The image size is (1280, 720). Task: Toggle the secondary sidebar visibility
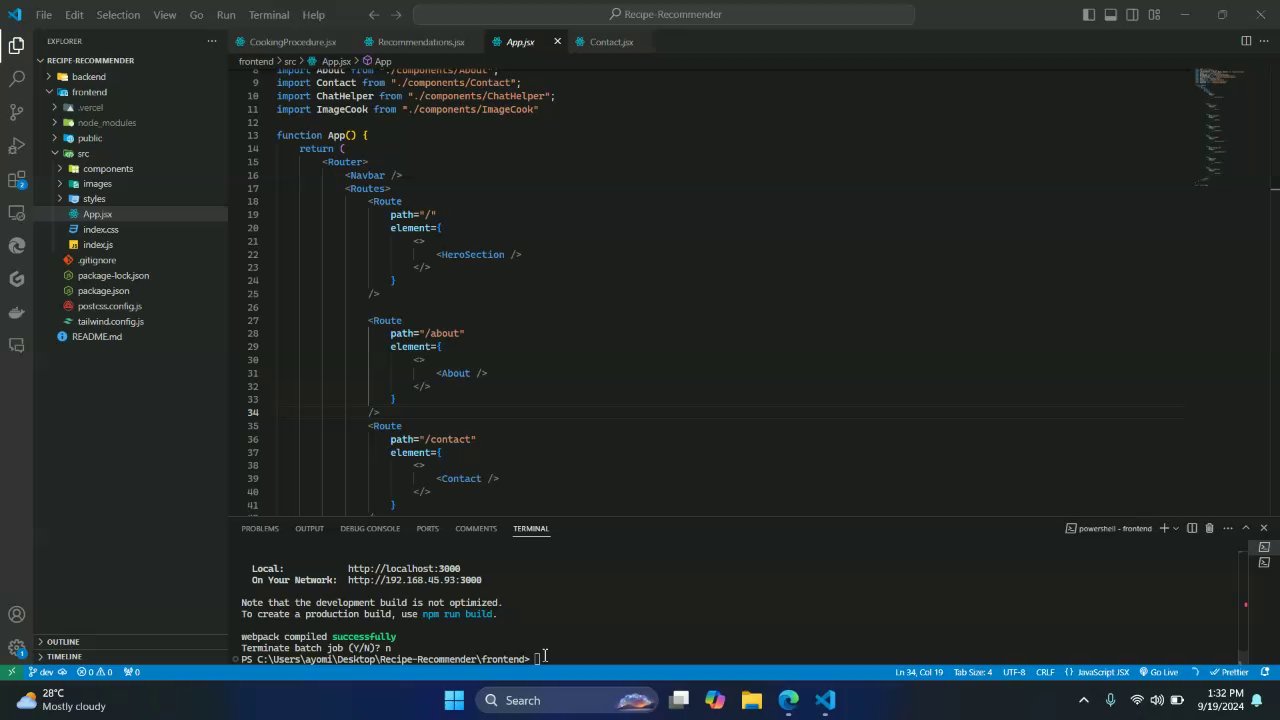pyautogui.click(x=1133, y=15)
